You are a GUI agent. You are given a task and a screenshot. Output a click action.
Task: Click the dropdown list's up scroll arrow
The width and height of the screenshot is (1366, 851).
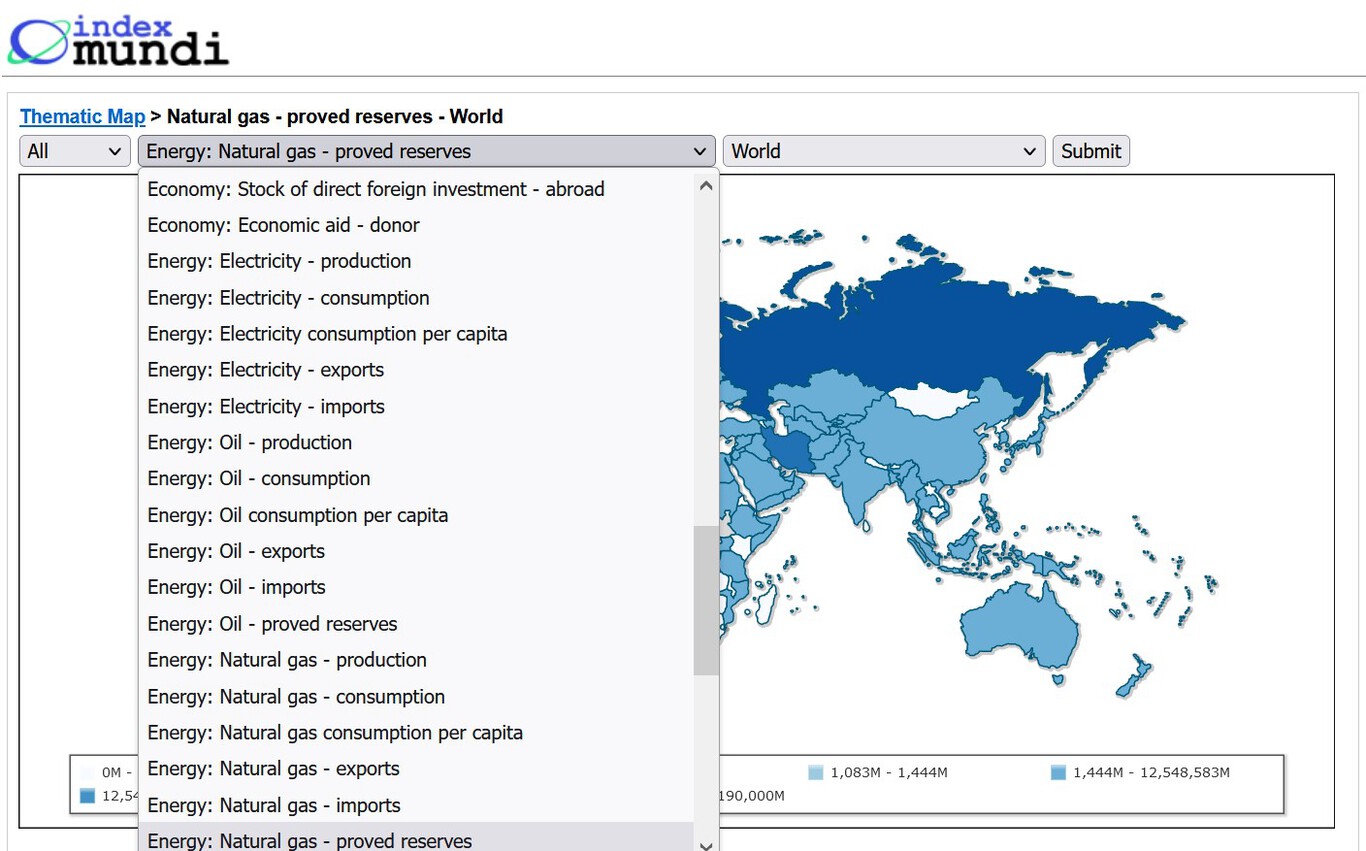[x=706, y=185]
